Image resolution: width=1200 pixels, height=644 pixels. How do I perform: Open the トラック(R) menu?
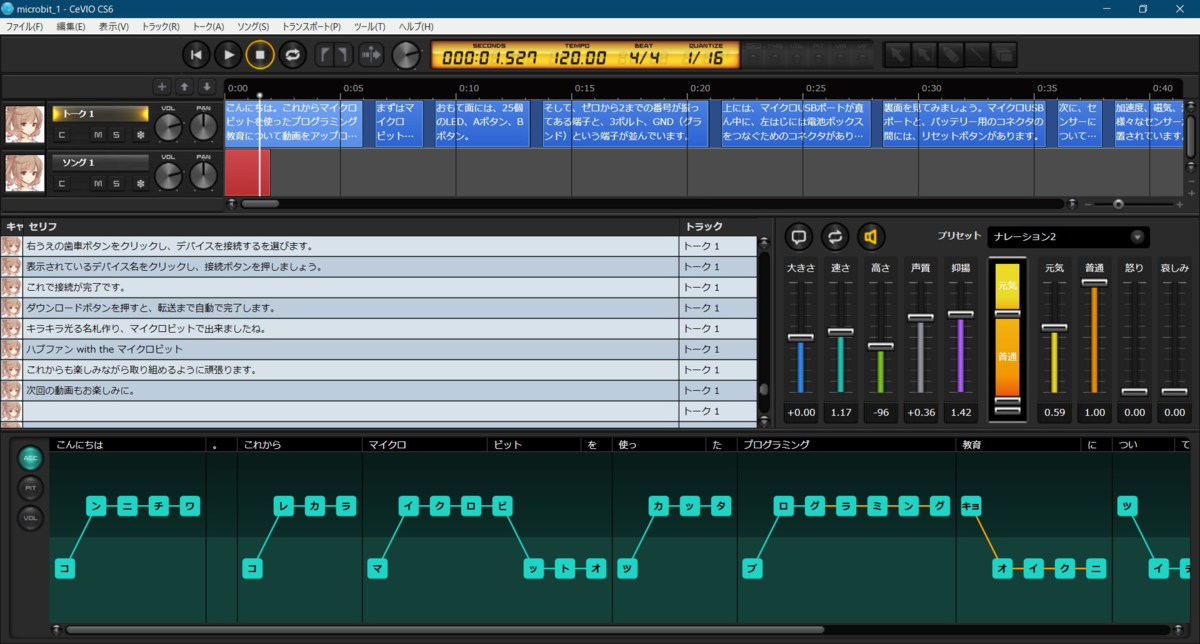point(161,26)
